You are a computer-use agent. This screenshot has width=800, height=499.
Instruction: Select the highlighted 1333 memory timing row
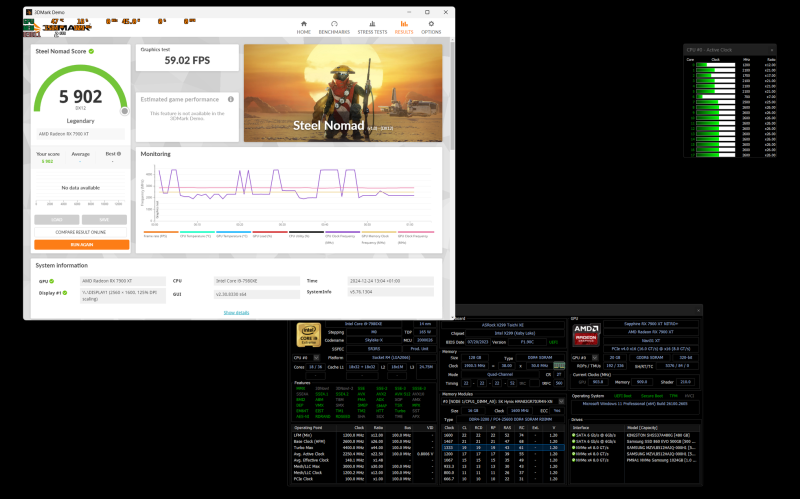click(503, 447)
